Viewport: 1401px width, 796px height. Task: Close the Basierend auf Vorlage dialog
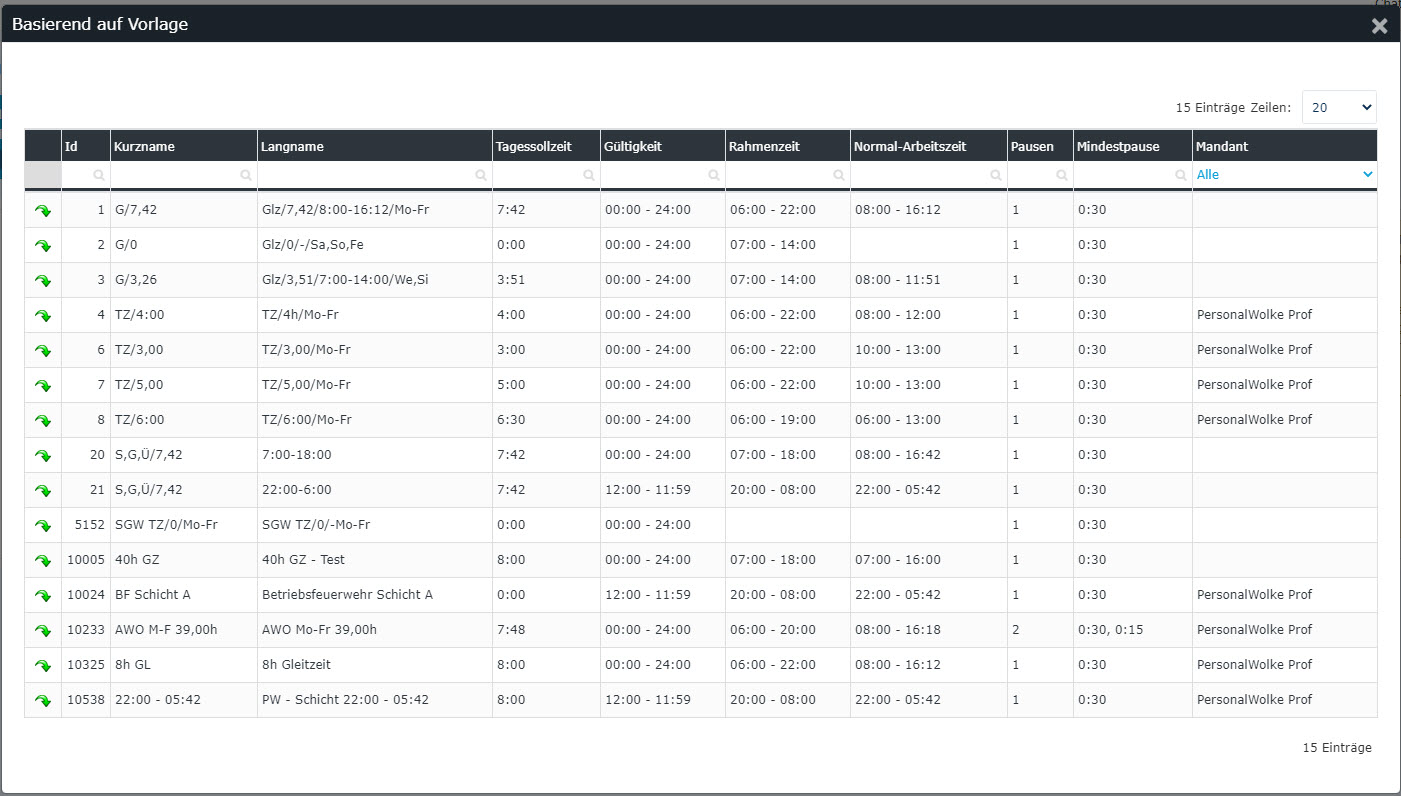(x=1379, y=26)
